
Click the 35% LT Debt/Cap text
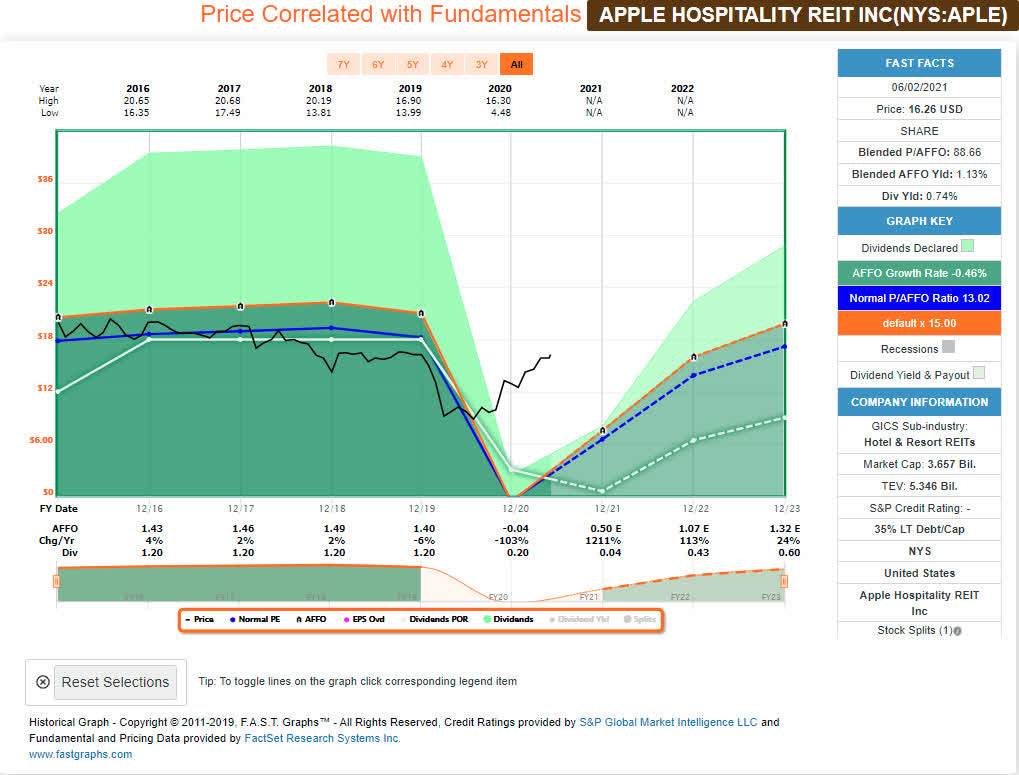tap(919, 529)
